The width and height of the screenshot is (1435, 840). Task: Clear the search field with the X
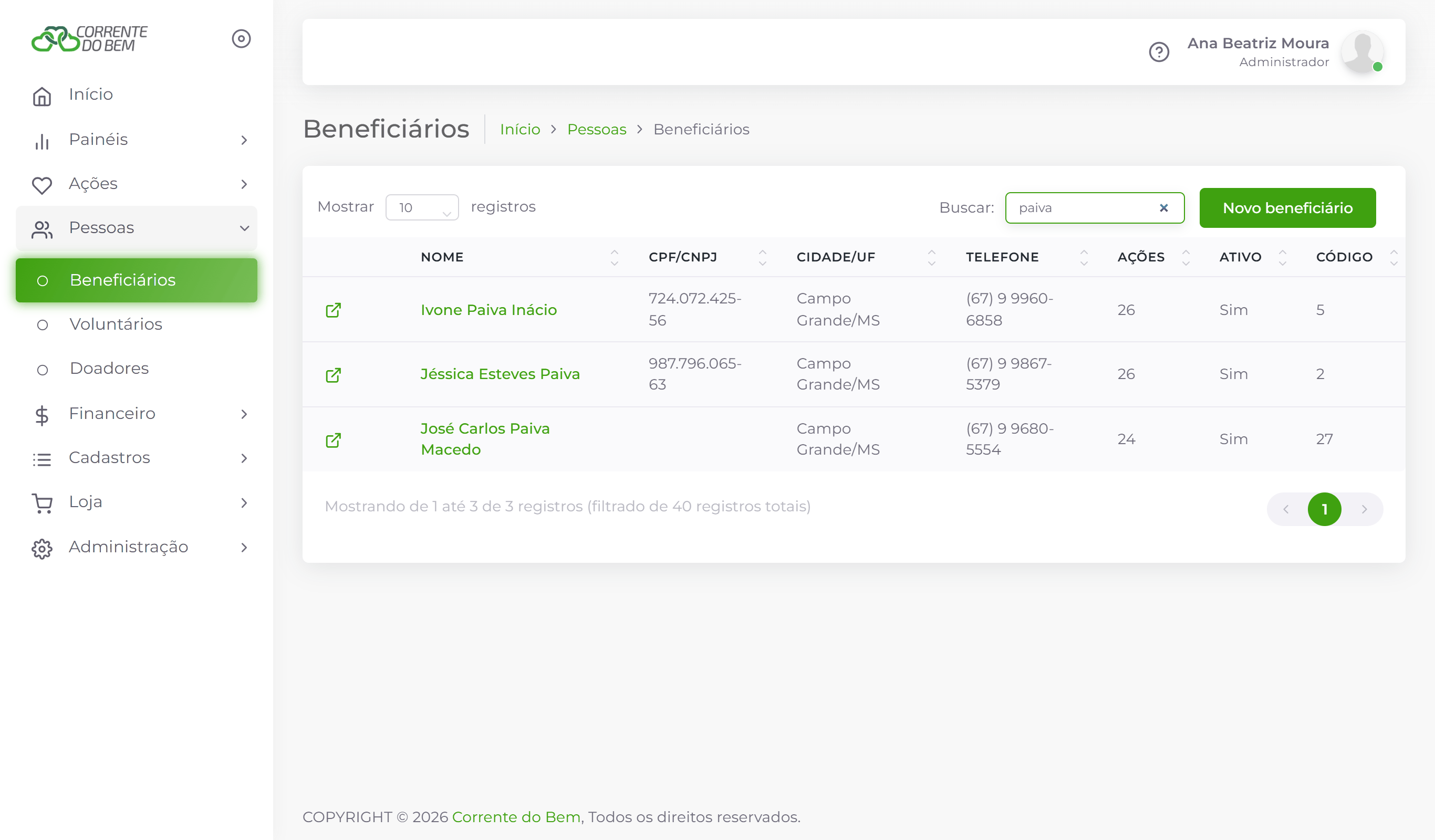[x=1163, y=208]
